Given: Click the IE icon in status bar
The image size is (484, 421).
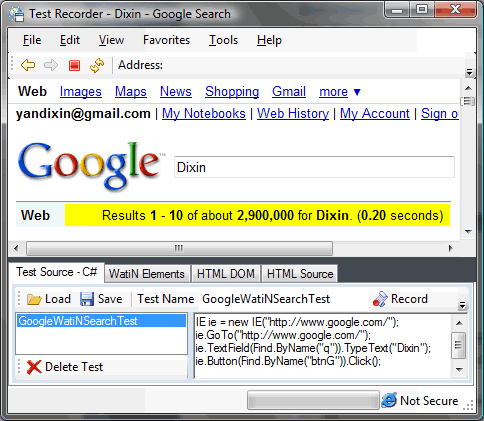Looking at the screenshot, I should click(389, 400).
